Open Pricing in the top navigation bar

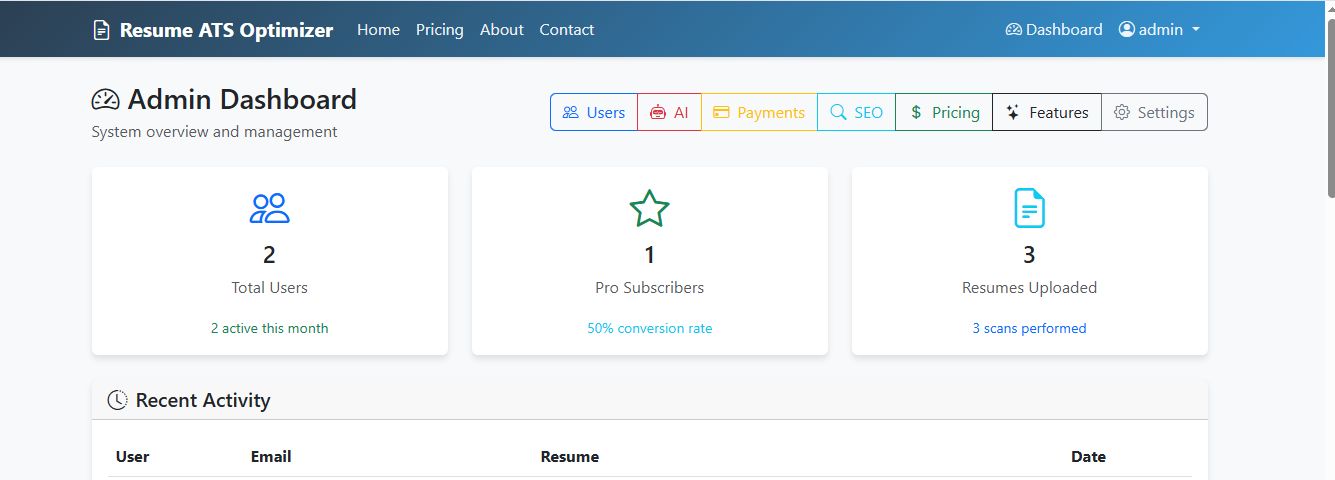pyautogui.click(x=440, y=30)
